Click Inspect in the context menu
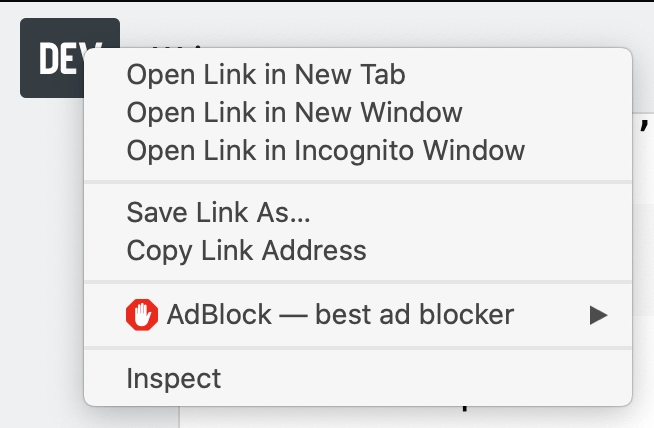The width and height of the screenshot is (654, 428). tap(174, 379)
